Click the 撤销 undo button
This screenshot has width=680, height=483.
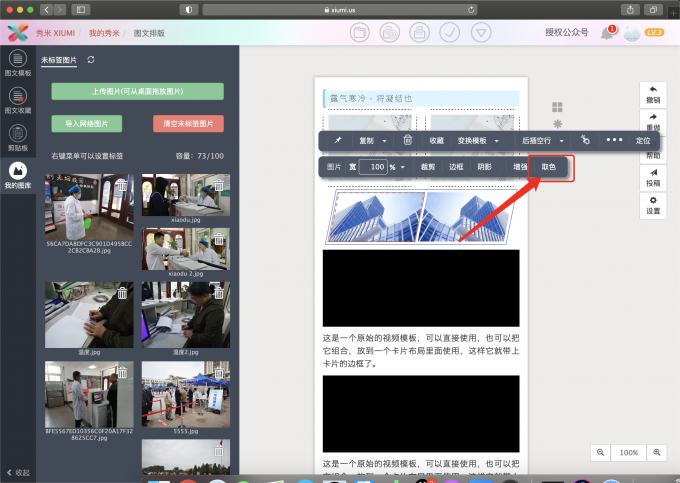coord(653,93)
